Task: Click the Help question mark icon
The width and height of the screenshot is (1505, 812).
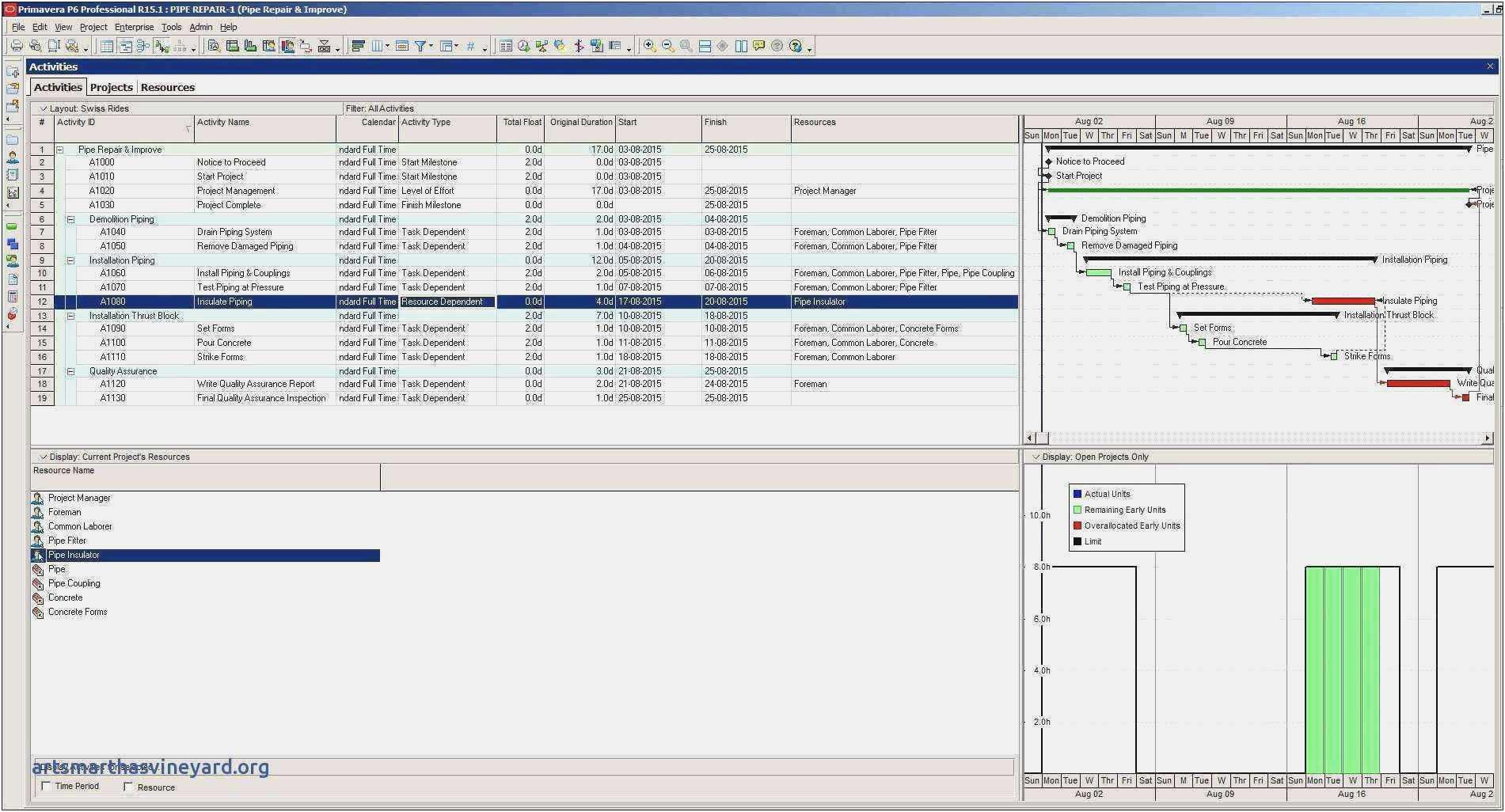Action: (x=796, y=47)
